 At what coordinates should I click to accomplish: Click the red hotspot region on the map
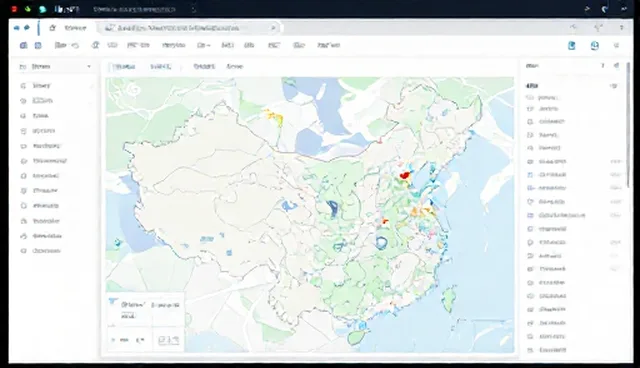click(x=404, y=175)
